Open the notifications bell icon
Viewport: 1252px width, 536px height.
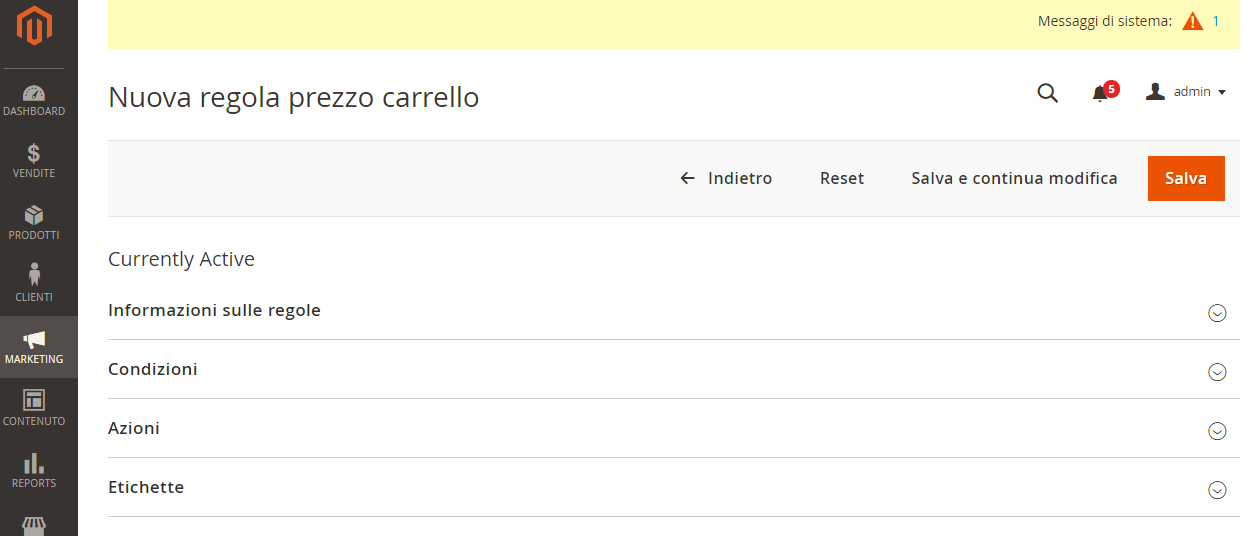[x=1100, y=93]
